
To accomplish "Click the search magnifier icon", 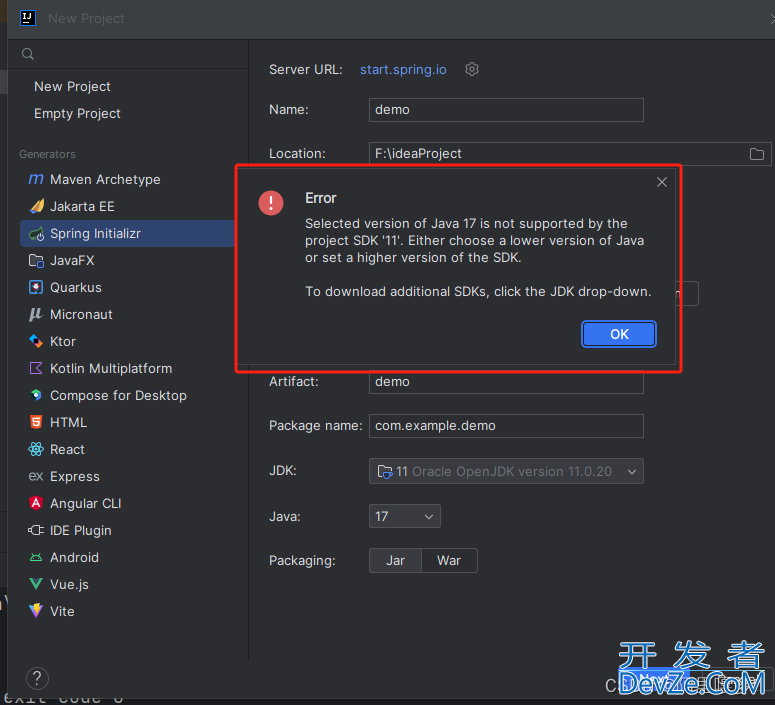I will [28, 54].
